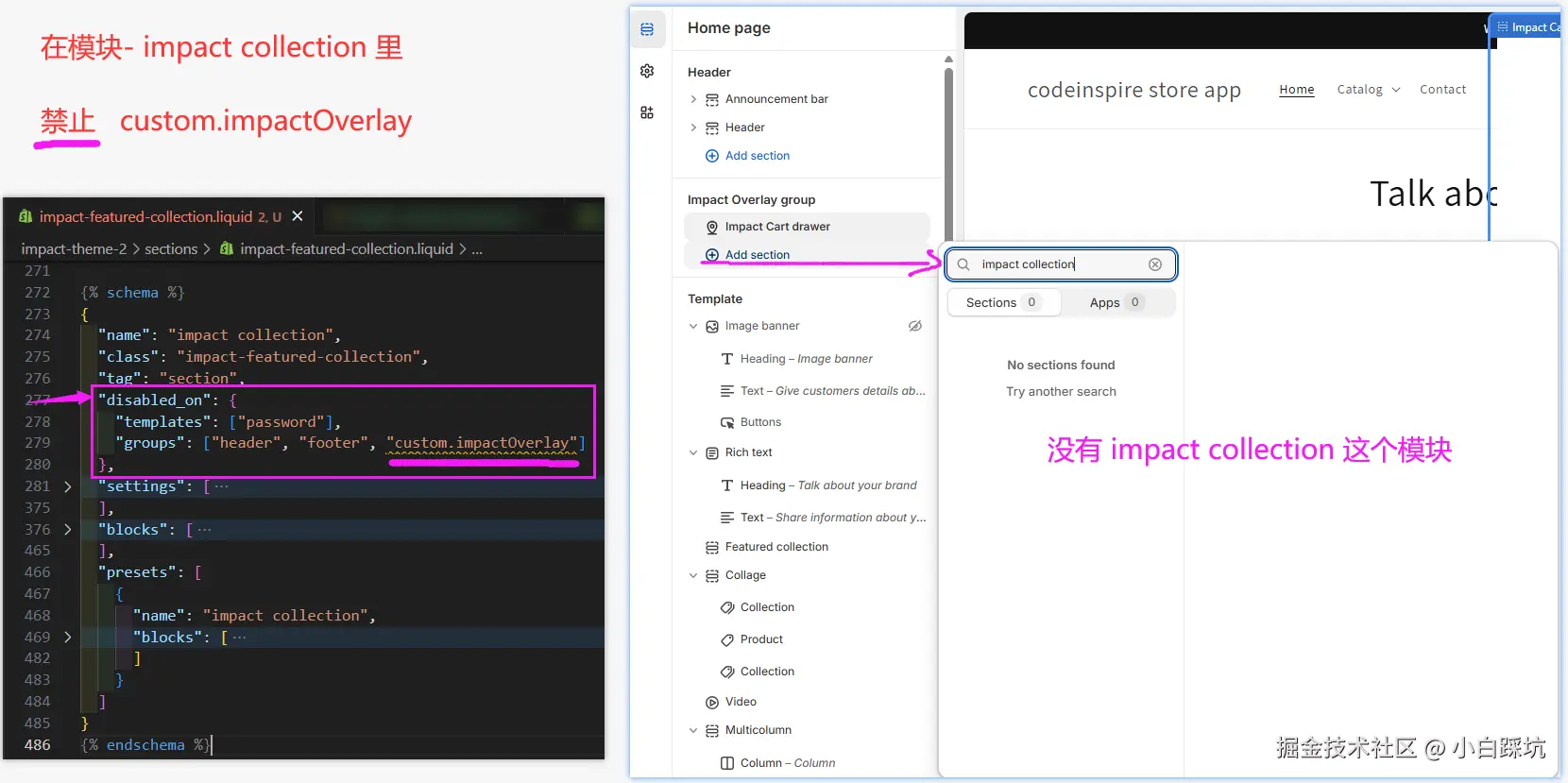The image size is (1568, 783).
Task: Click the Impact Ca… label in preview corner
Action: [1527, 27]
